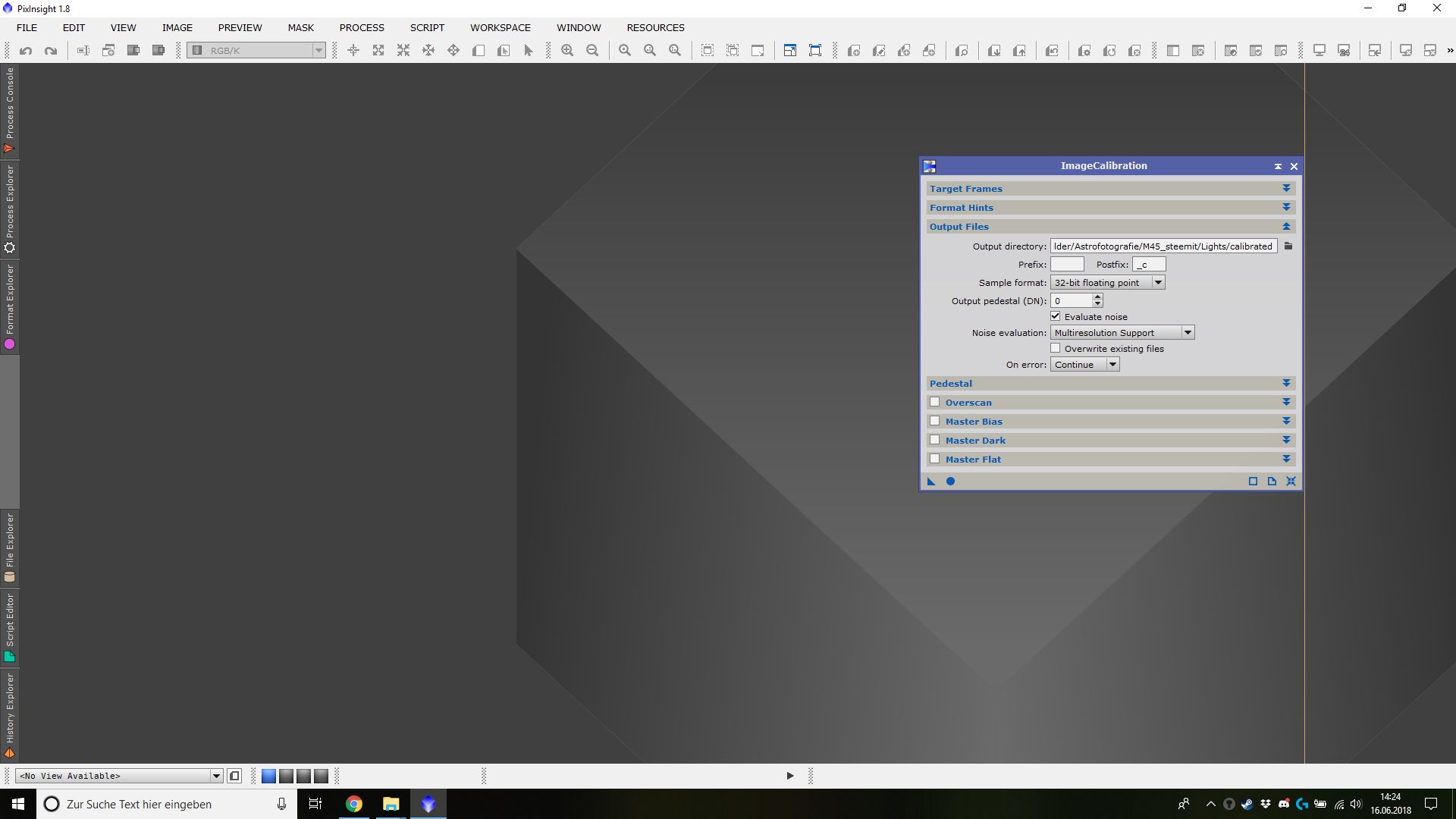The width and height of the screenshot is (1456, 819).
Task: Click the documentation browse icon in ImageCalibration
Action: tap(1272, 482)
